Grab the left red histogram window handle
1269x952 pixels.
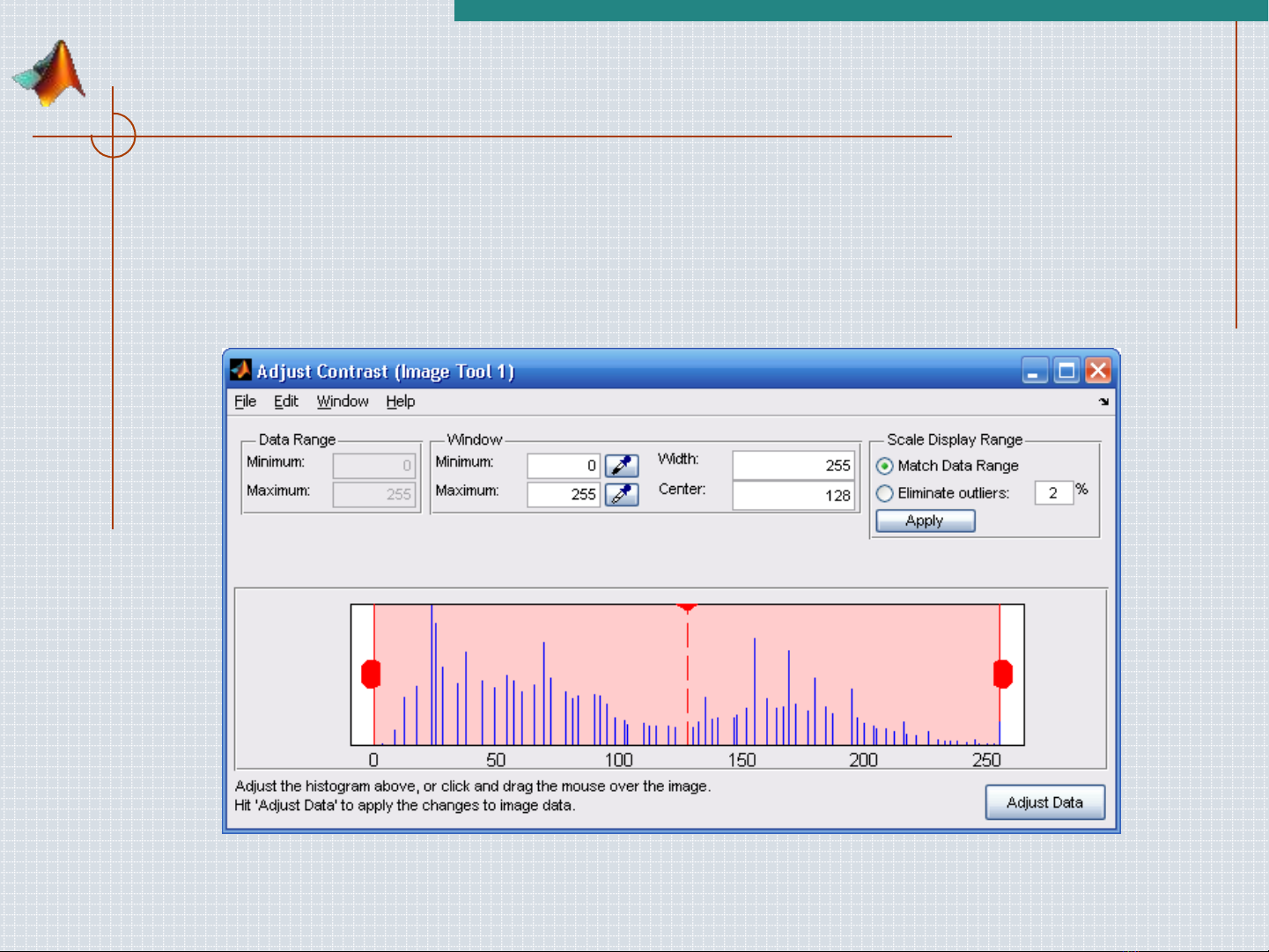coord(371,675)
